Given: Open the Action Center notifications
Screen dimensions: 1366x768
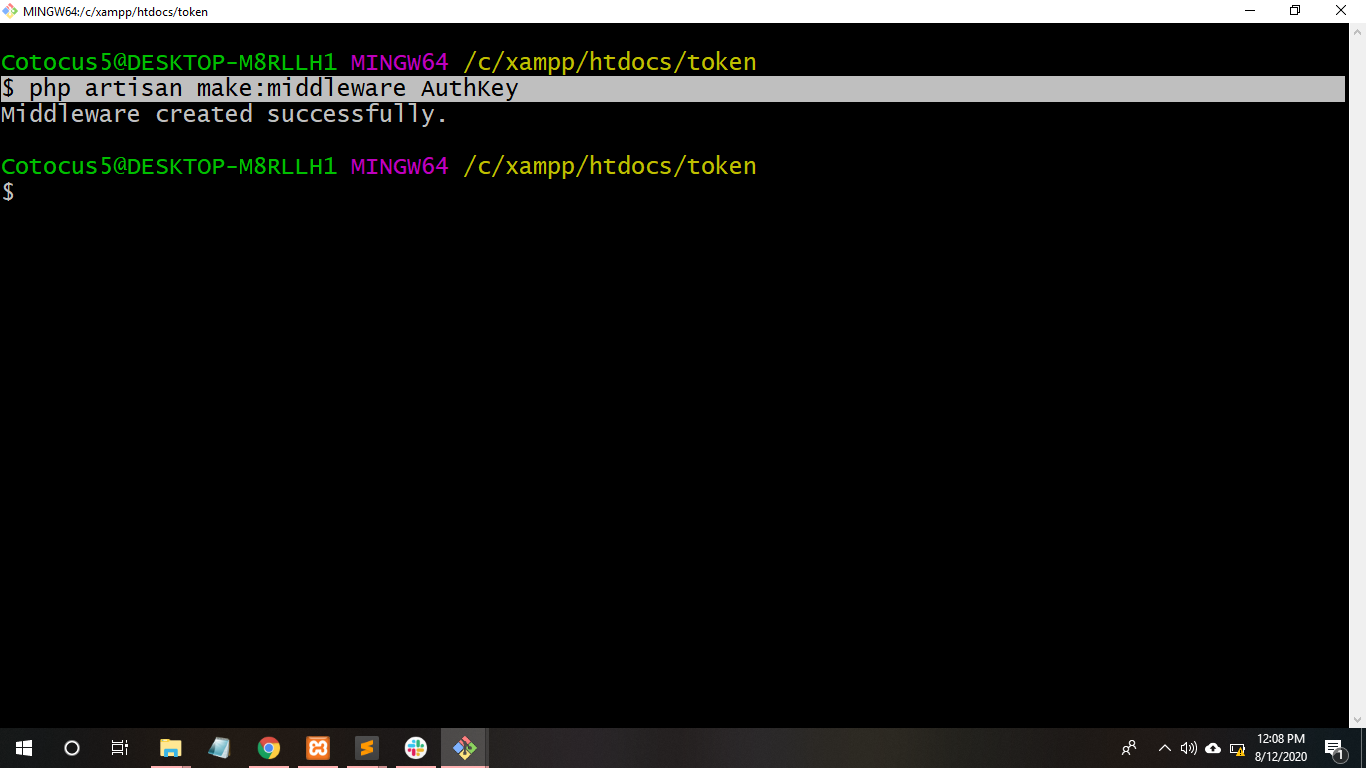Looking at the screenshot, I should [1333, 748].
